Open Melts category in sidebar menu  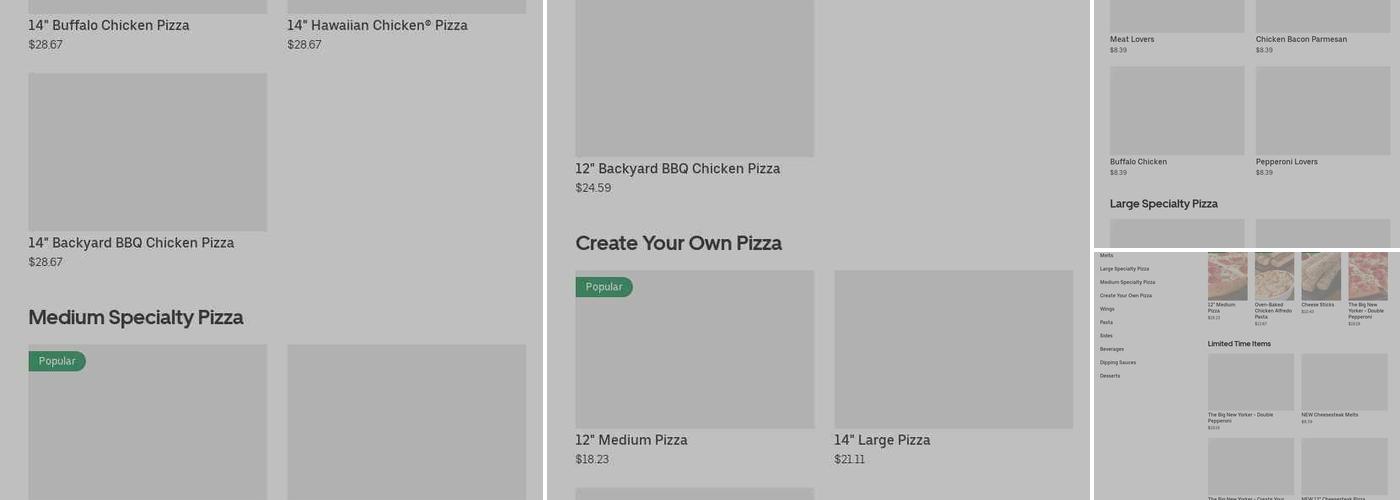(1106, 256)
